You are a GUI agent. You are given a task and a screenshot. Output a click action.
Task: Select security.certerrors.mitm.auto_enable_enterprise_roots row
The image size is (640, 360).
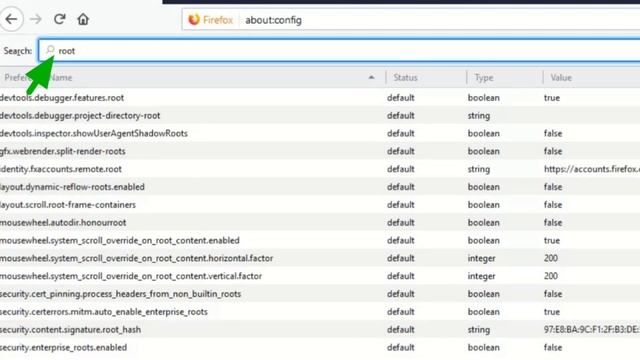pos(320,312)
